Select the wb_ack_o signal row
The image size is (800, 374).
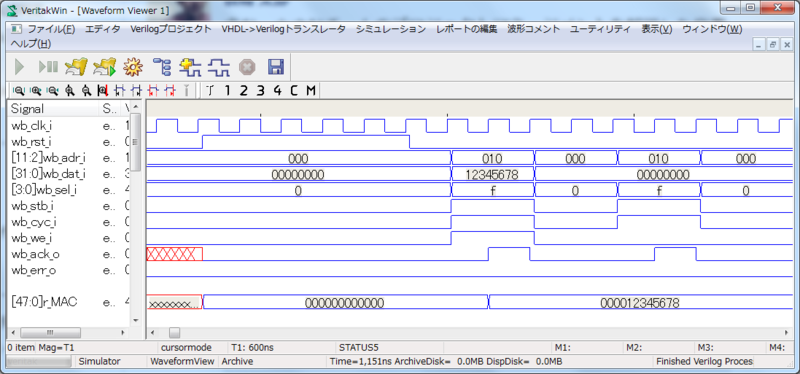[69, 254]
